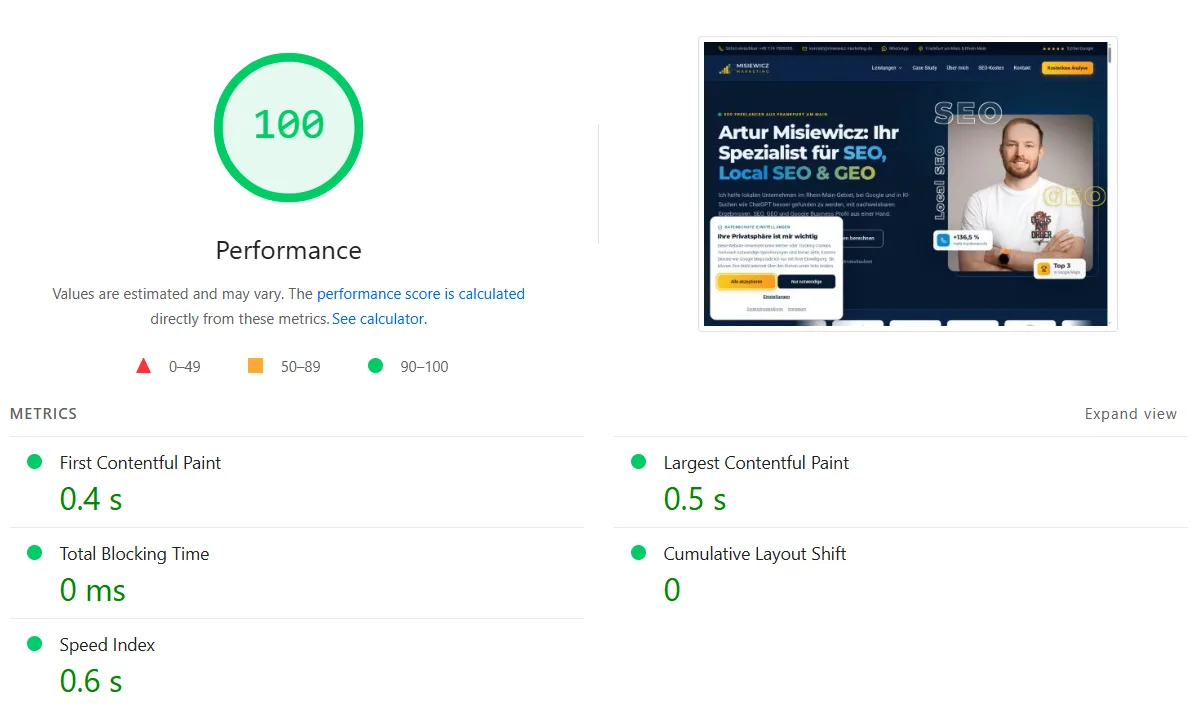Click the red triangle 0–49 legend icon
1198x705 pixels.
pyautogui.click(x=143, y=366)
